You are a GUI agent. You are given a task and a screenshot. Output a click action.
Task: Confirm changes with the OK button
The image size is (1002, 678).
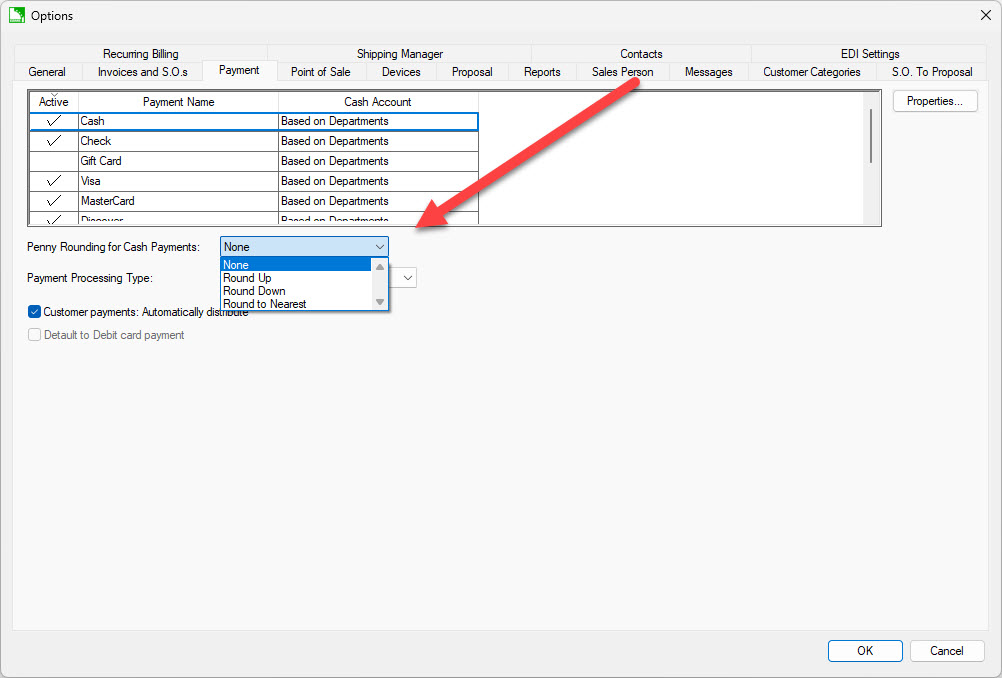[865, 651]
